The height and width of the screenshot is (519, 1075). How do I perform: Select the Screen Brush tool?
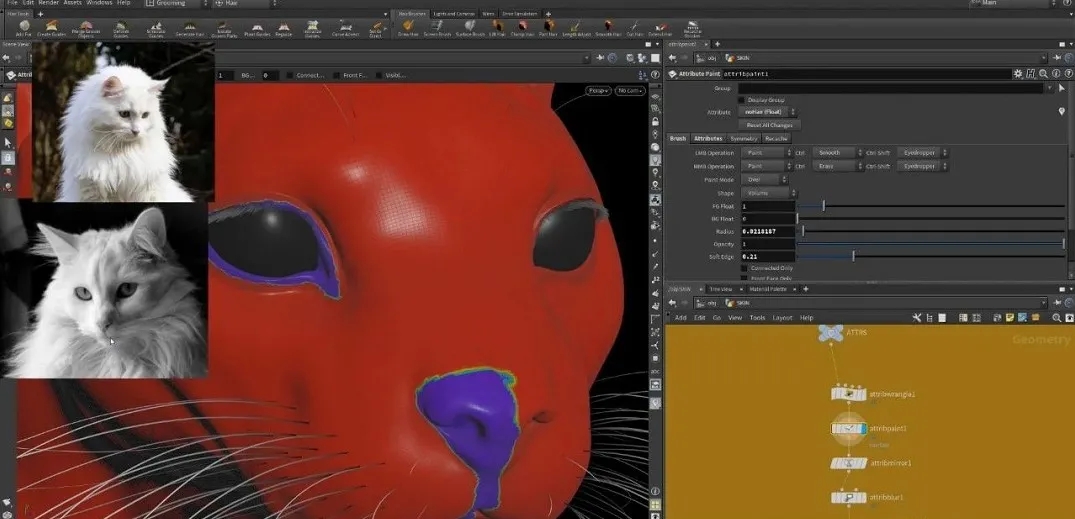point(436,29)
